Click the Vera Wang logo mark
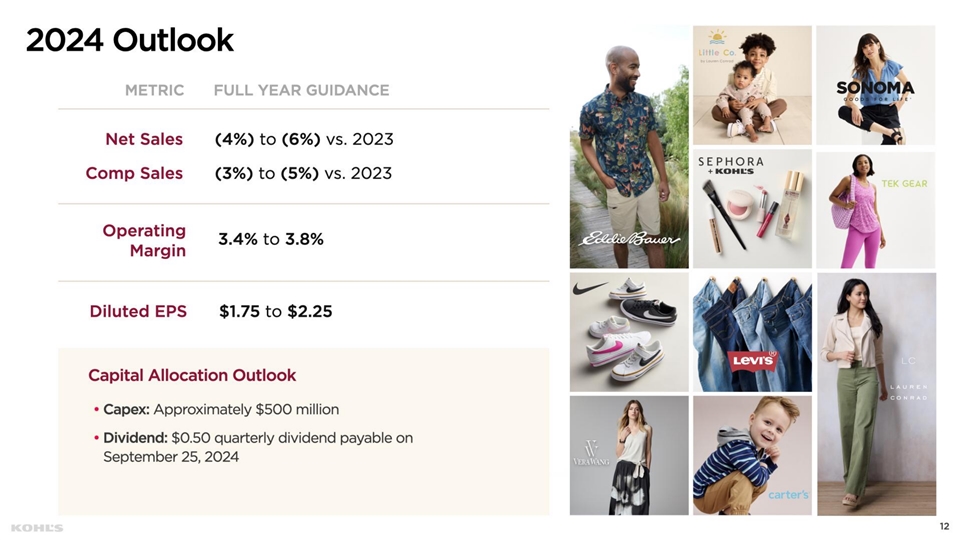The width and height of the screenshot is (960, 540). 590,453
